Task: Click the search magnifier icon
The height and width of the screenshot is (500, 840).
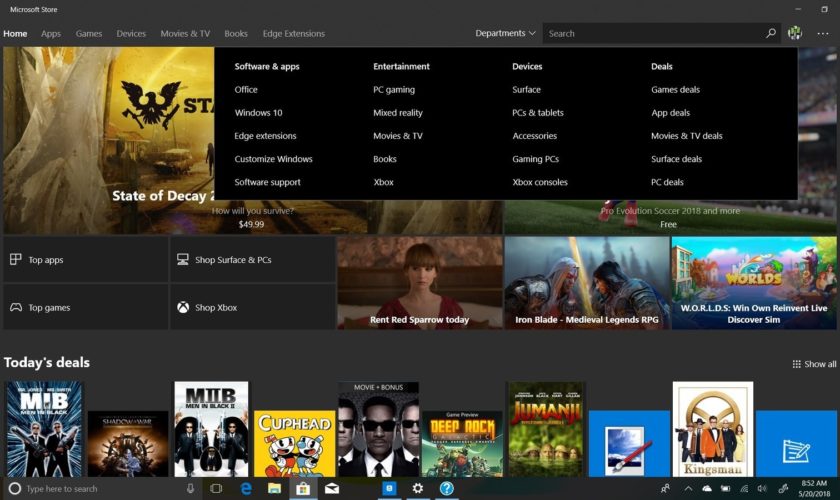Action: 771,33
